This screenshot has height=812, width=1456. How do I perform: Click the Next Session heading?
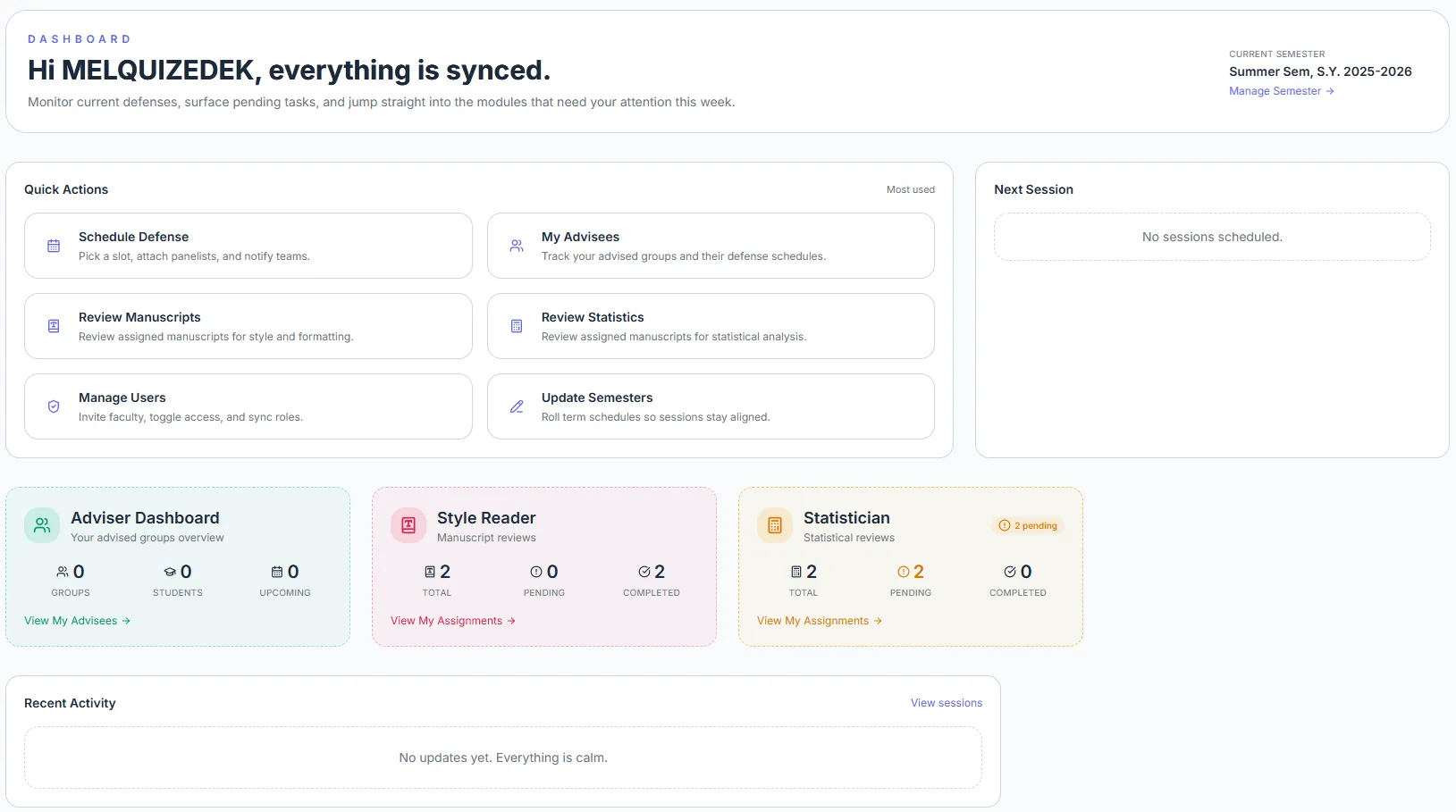1033,189
